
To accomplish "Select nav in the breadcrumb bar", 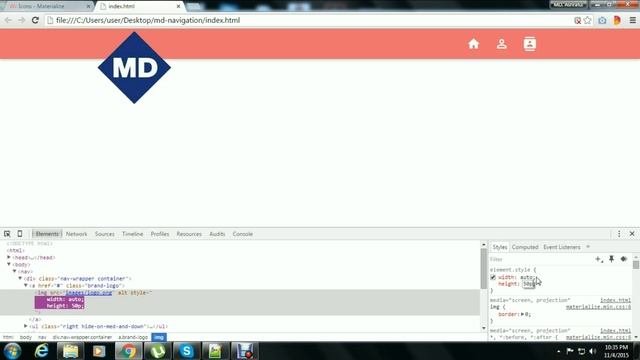I will coord(42,337).
